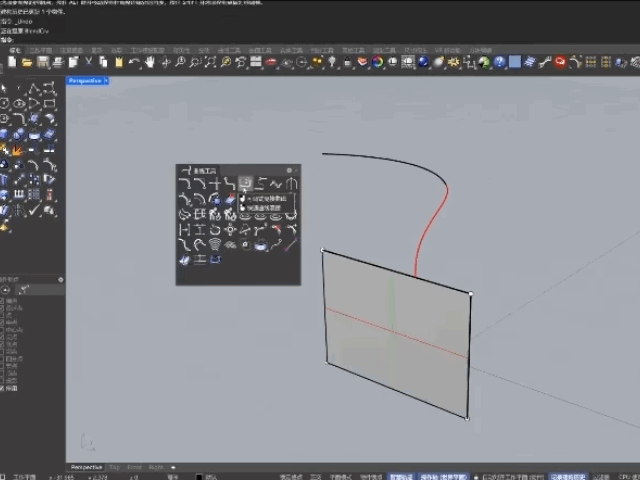This screenshot has width=640, height=480.
Task: Toggle the third object snap checkbox
Action: point(3,315)
